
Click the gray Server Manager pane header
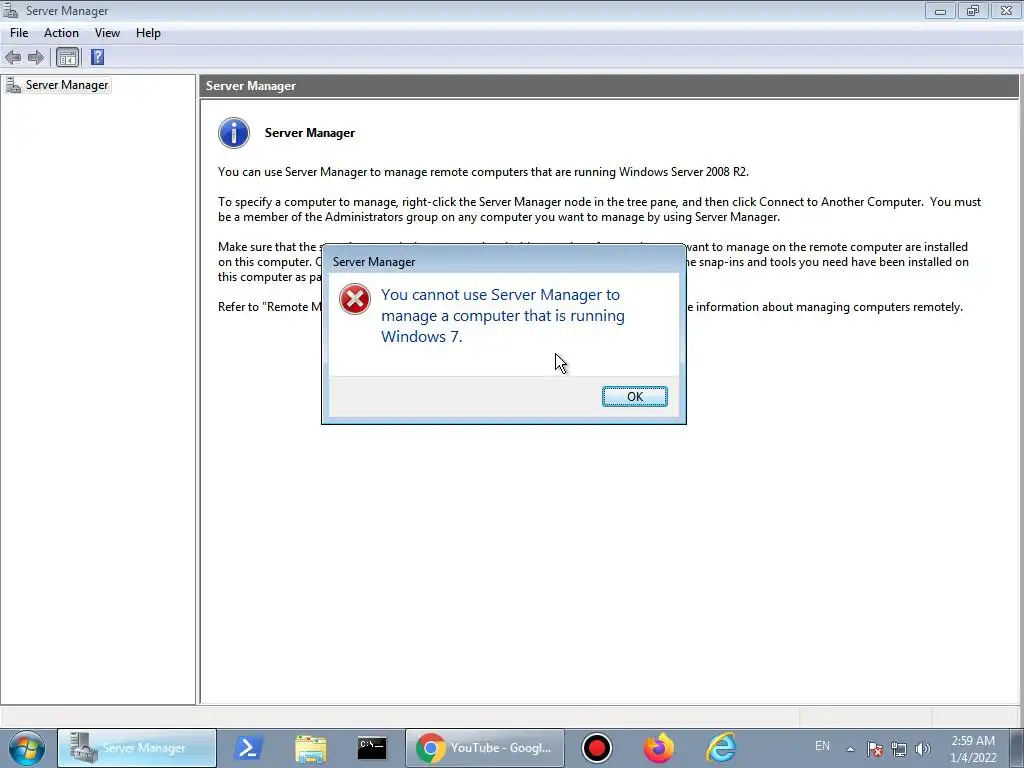tap(609, 86)
